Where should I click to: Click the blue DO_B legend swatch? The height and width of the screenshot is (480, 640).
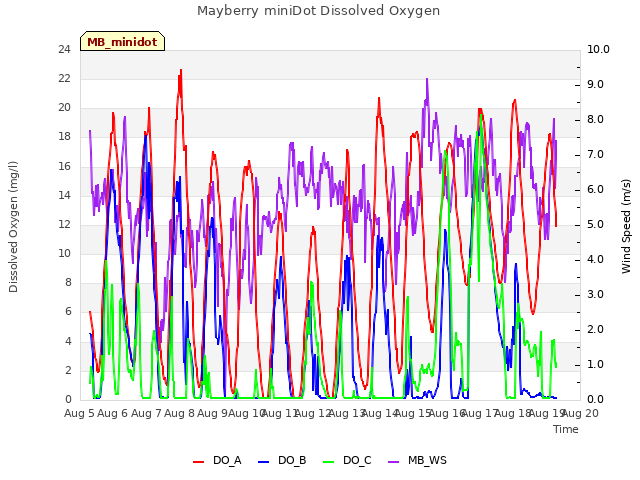click(264, 462)
